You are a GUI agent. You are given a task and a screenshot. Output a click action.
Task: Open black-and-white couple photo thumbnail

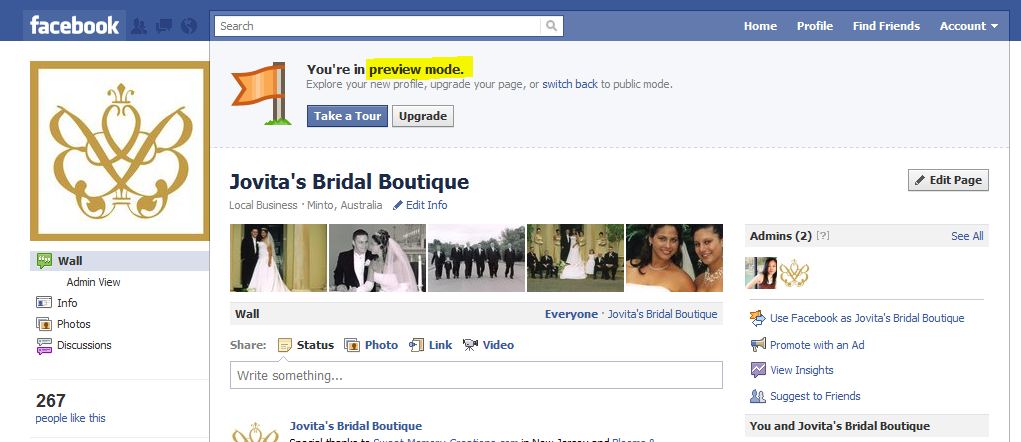tap(377, 258)
